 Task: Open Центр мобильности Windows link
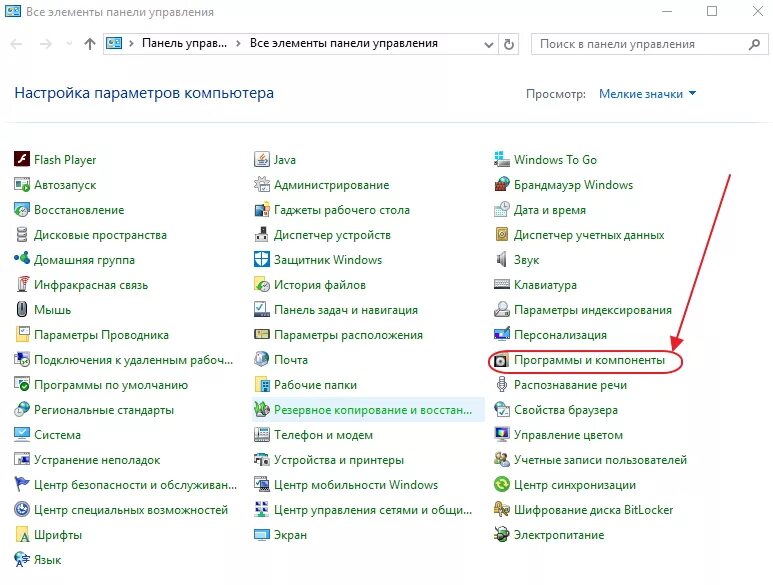coord(356,485)
